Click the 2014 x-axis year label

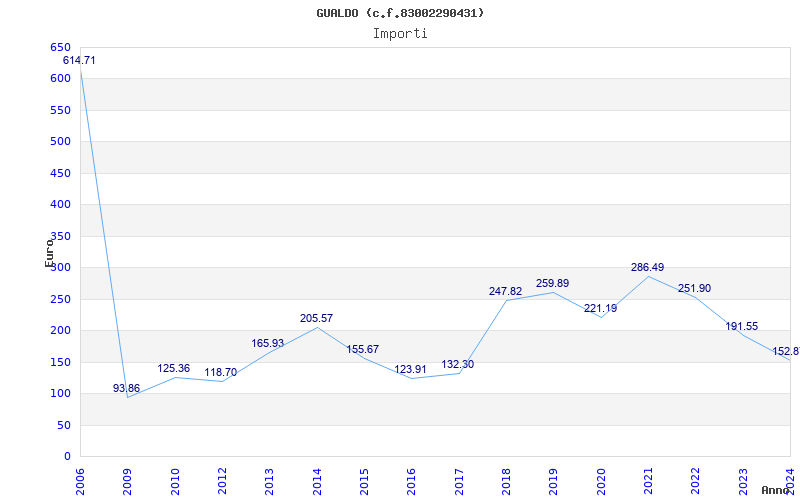click(x=317, y=481)
